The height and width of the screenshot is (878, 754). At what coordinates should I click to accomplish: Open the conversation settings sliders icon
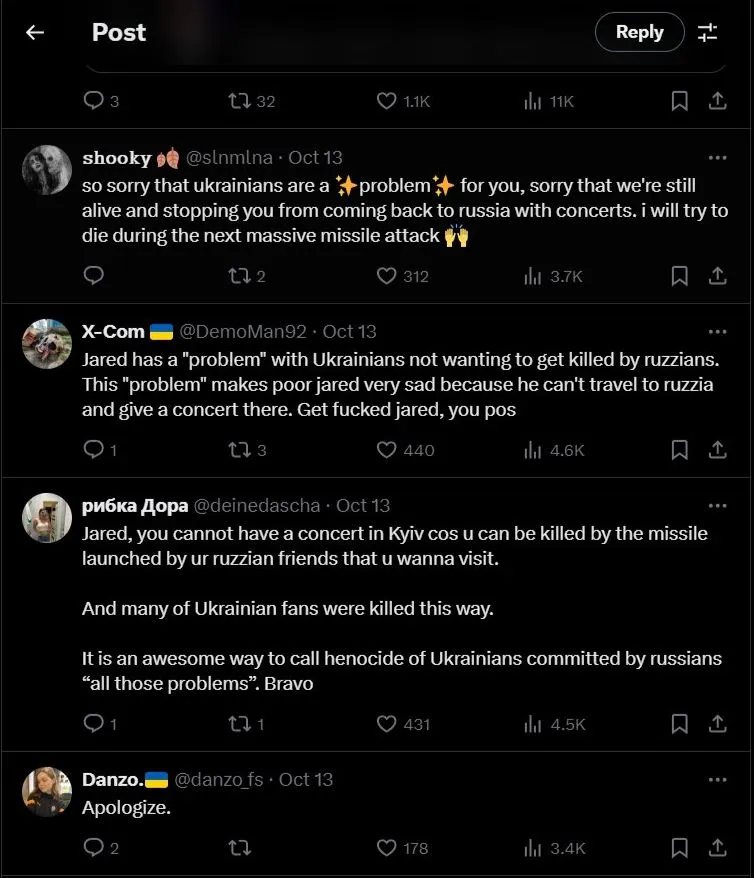[x=708, y=32]
